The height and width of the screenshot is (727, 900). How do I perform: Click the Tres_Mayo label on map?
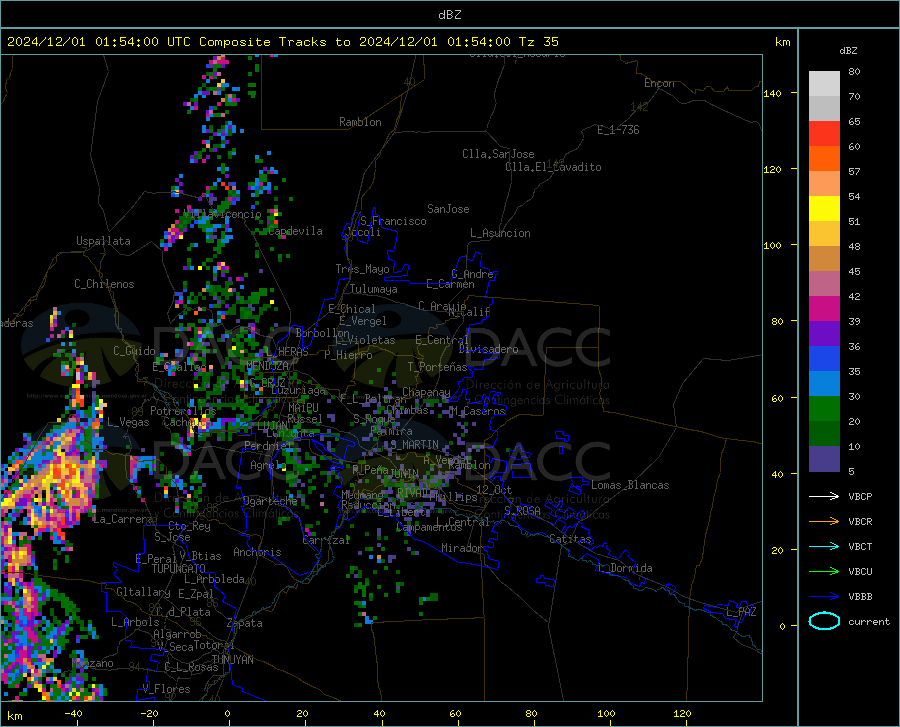click(362, 269)
